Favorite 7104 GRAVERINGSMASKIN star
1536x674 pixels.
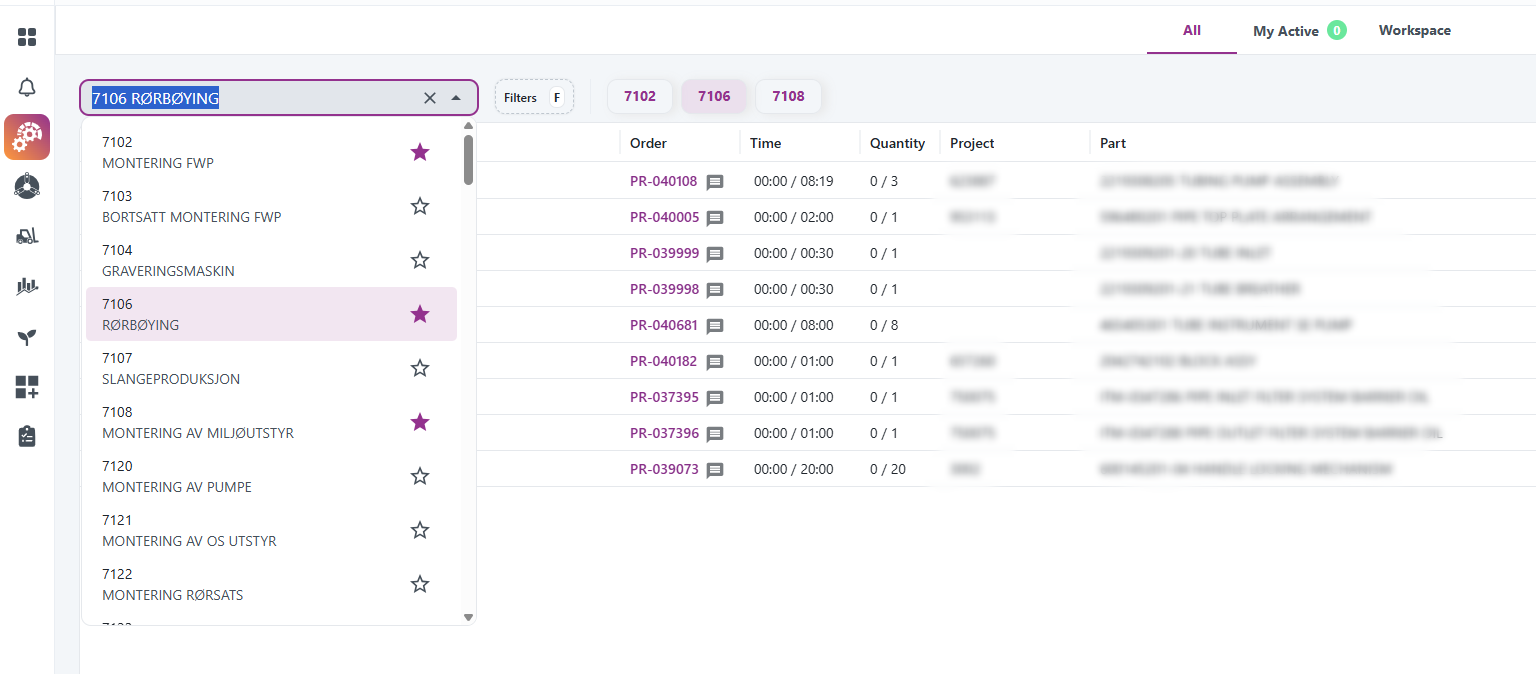420,260
